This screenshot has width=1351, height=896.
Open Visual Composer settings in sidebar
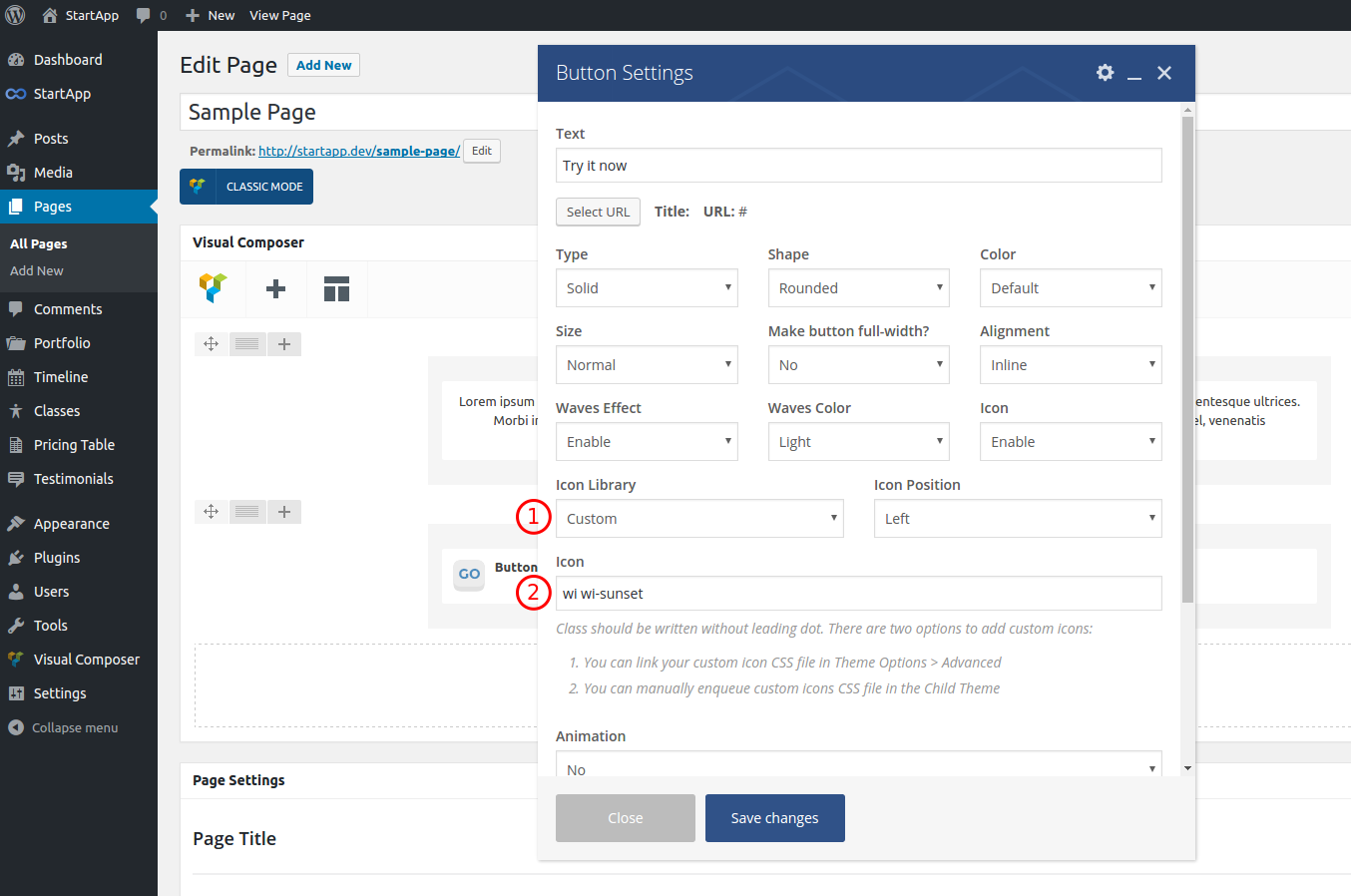(79, 660)
